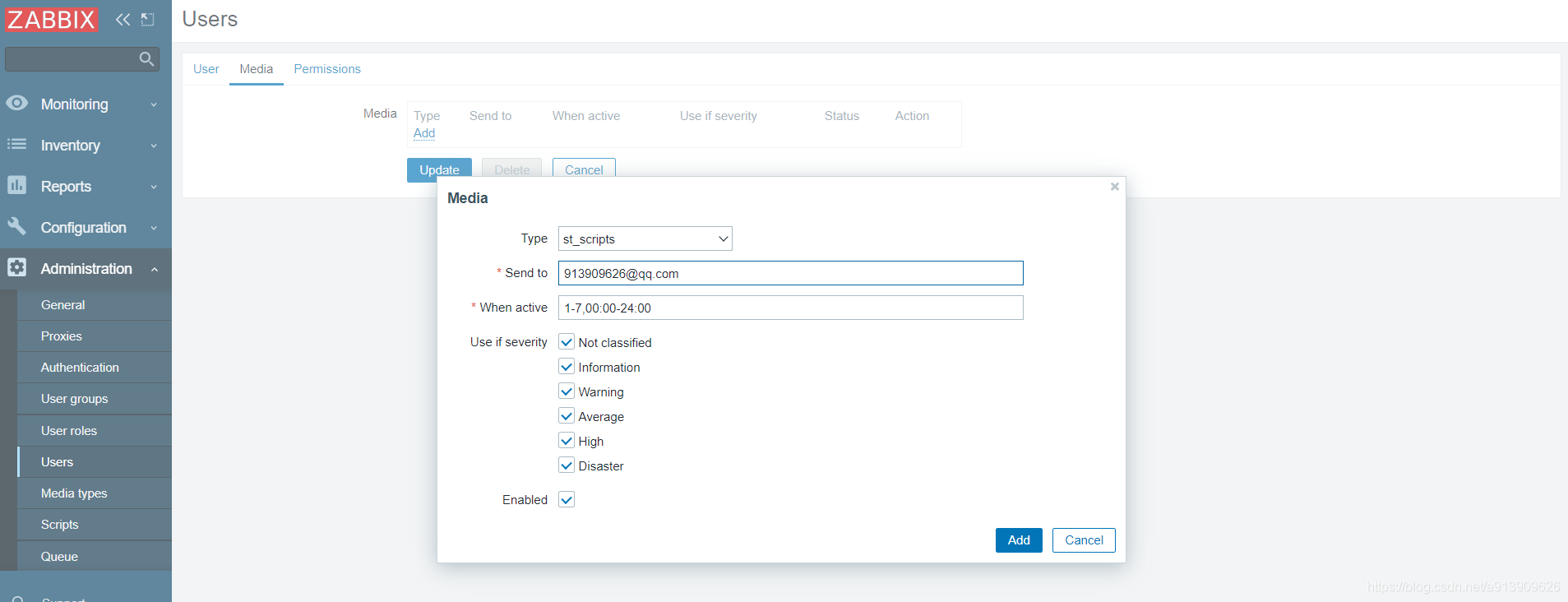Expand the Inventory menu chevron
This screenshot has height=602, width=1568.
click(x=154, y=146)
